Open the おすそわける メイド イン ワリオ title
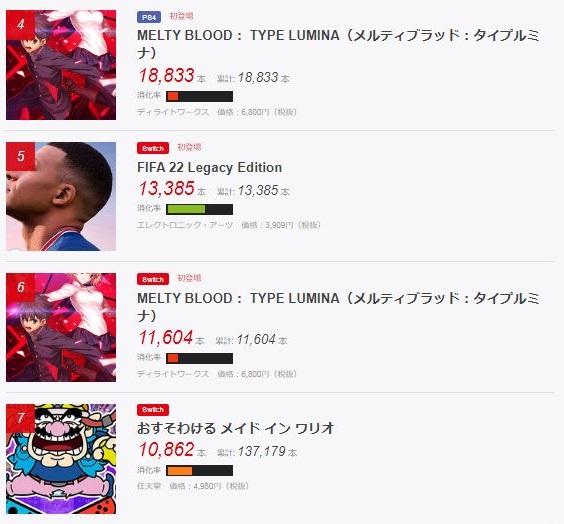The height and width of the screenshot is (524, 564). click(236, 428)
